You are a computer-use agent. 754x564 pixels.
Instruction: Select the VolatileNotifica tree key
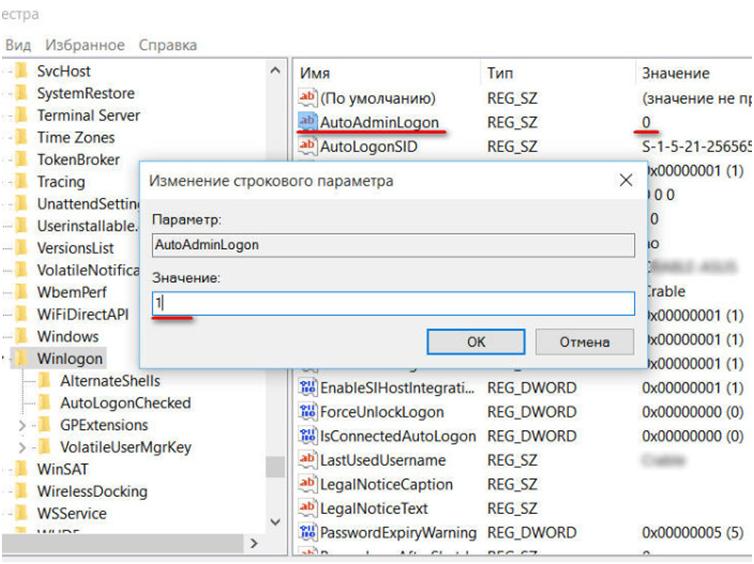(88, 270)
